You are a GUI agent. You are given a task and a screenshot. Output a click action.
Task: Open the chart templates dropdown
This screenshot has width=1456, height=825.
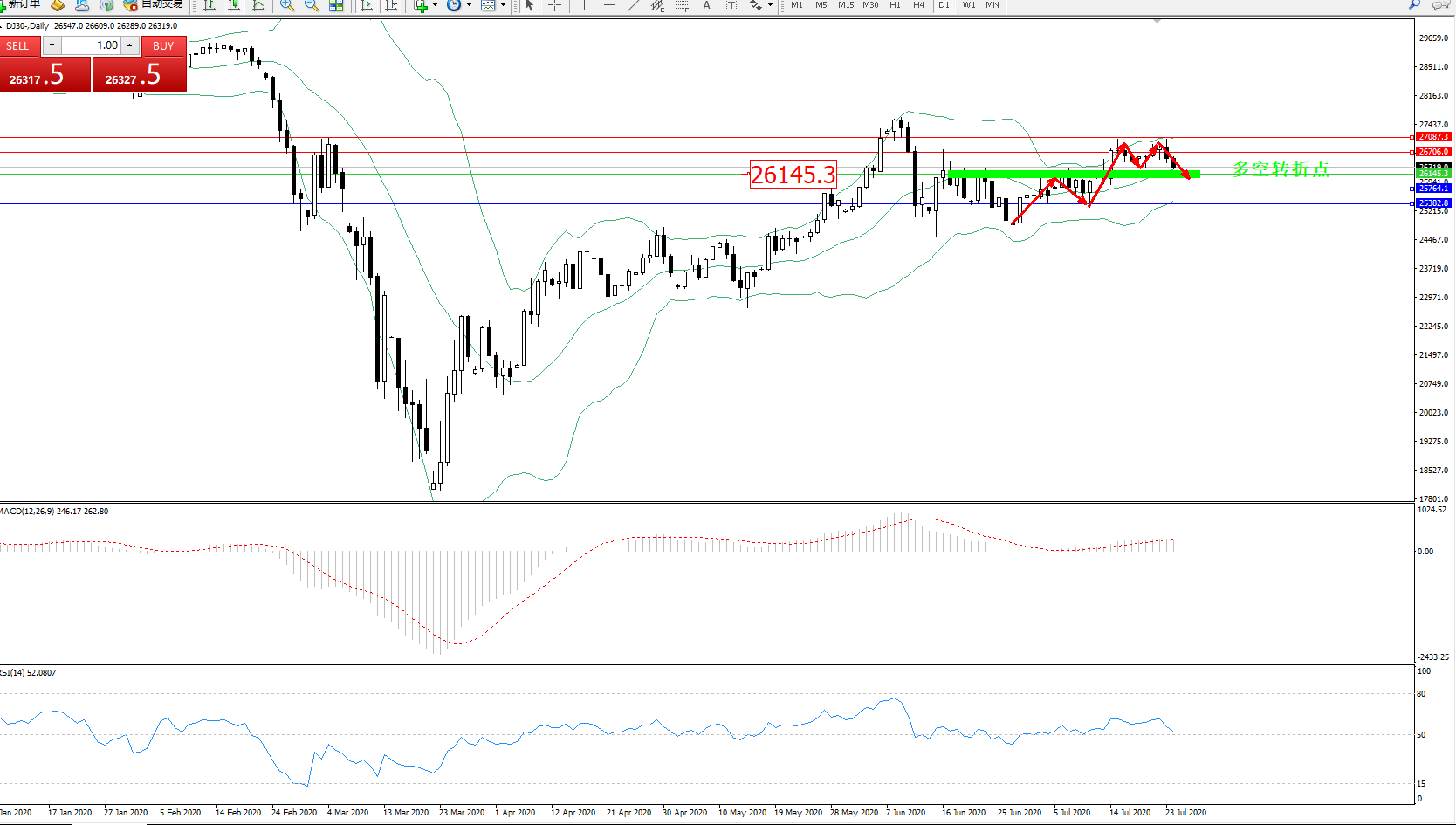[x=503, y=5]
